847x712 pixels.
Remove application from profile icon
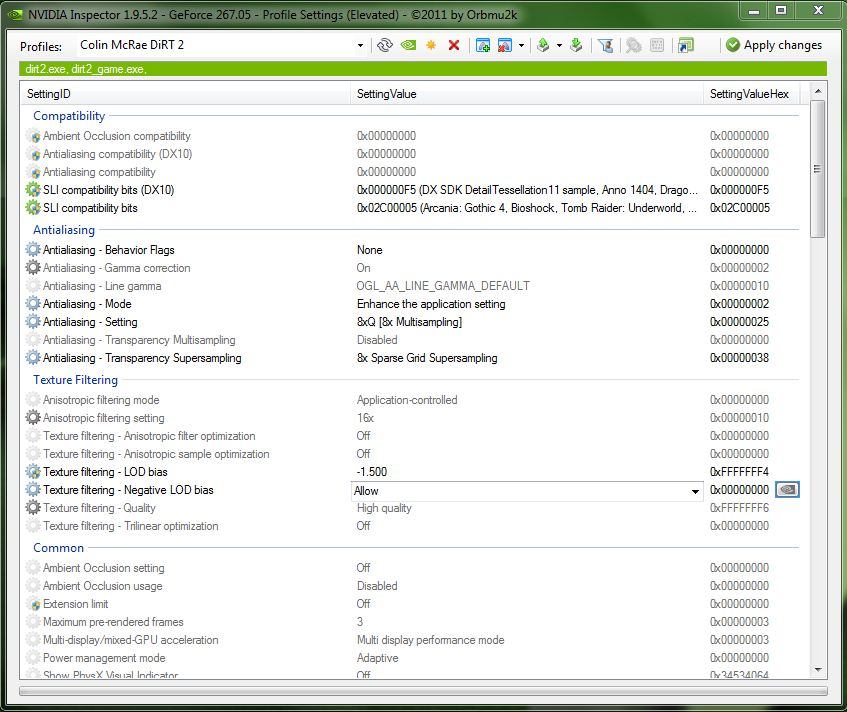tap(505, 45)
